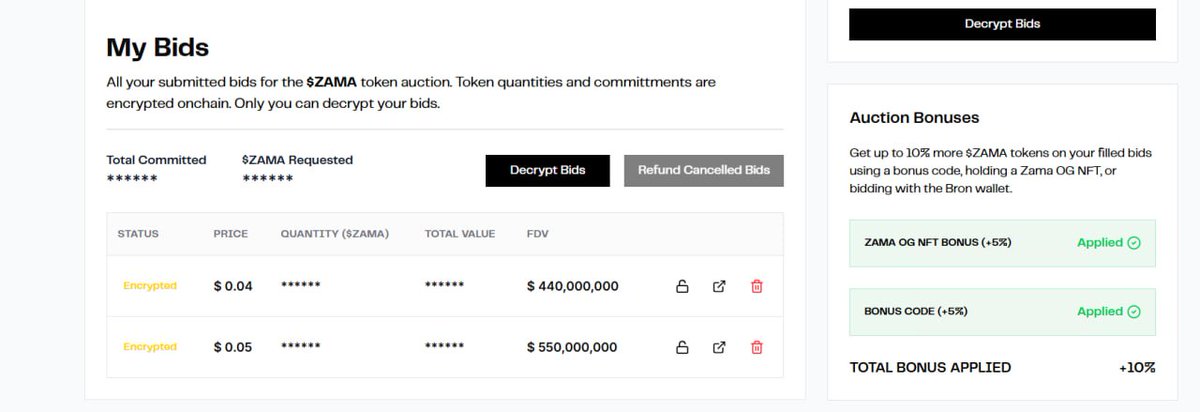Click the lock icon on $0.05 bid
Viewport: 1200px width, 412px height.
point(682,347)
